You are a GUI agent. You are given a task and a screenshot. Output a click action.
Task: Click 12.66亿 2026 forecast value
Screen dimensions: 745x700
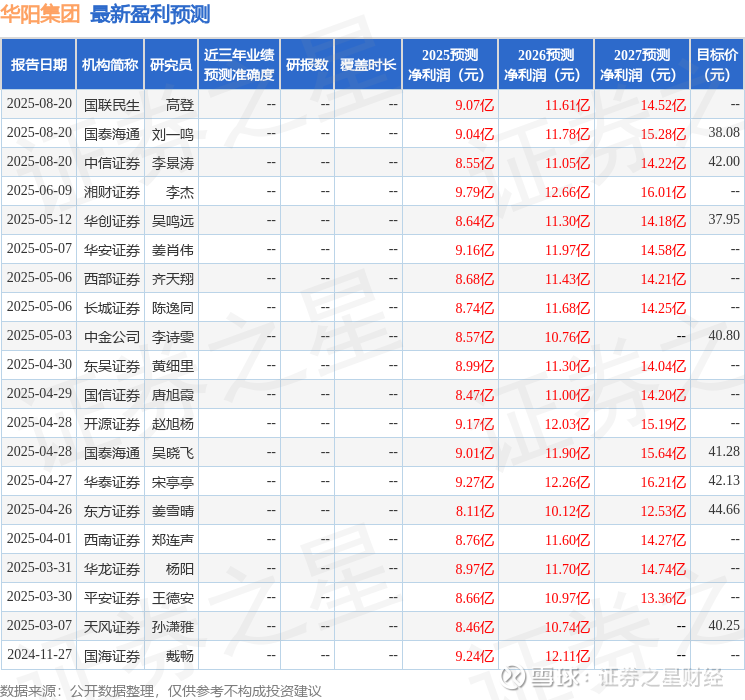click(x=567, y=192)
